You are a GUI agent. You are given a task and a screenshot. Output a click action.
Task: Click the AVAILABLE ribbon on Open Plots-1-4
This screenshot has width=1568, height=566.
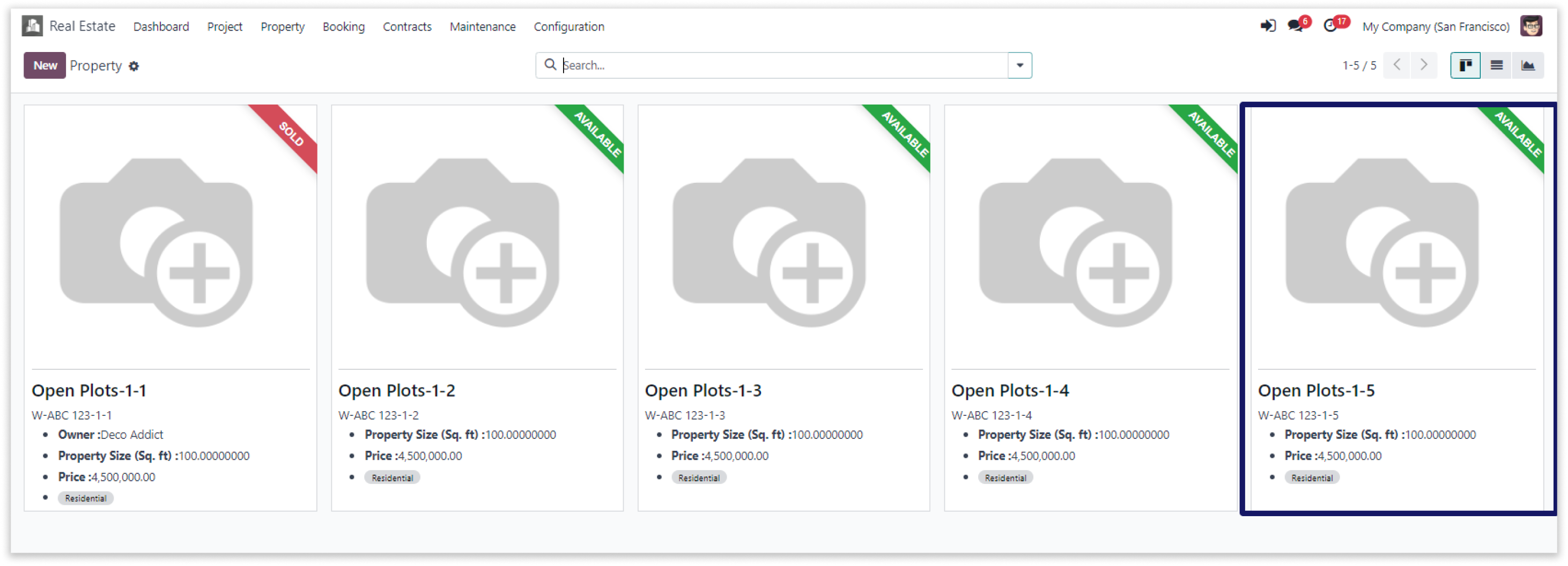click(1211, 133)
